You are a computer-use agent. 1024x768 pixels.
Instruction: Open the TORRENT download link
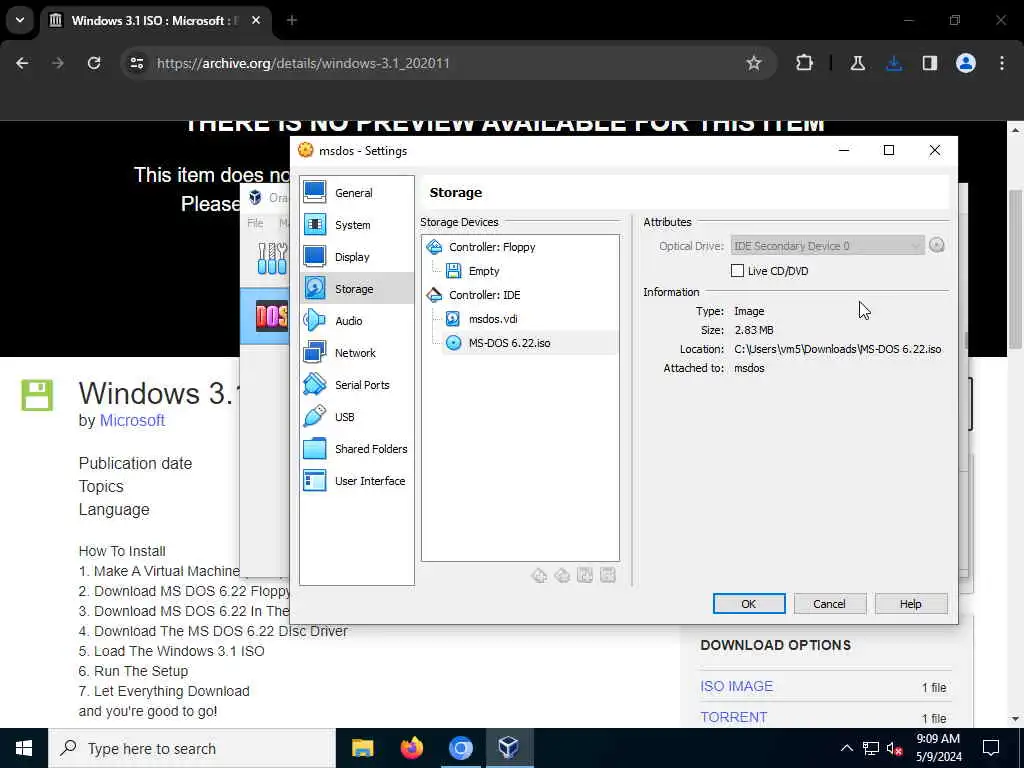(x=733, y=716)
